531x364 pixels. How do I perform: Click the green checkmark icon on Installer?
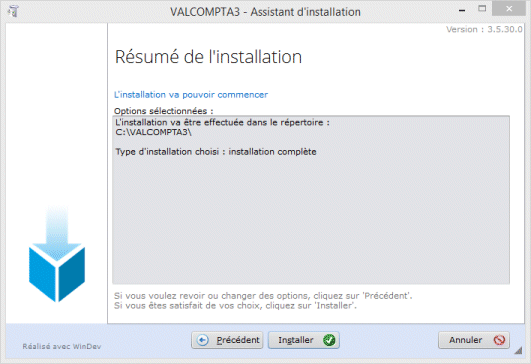[x=329, y=340]
